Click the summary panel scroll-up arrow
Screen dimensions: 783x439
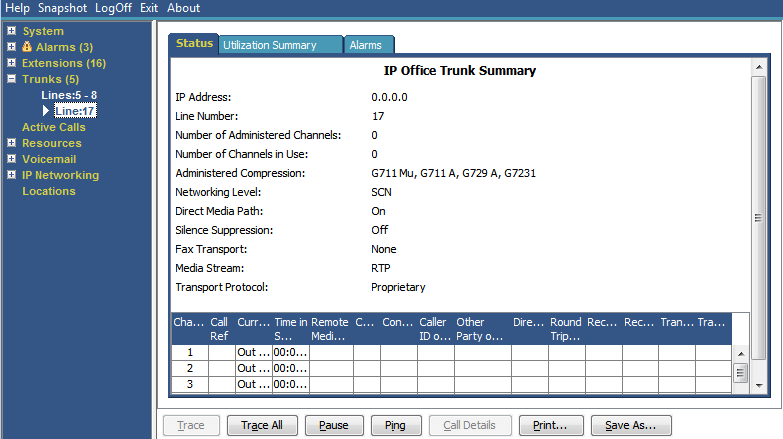coord(759,67)
